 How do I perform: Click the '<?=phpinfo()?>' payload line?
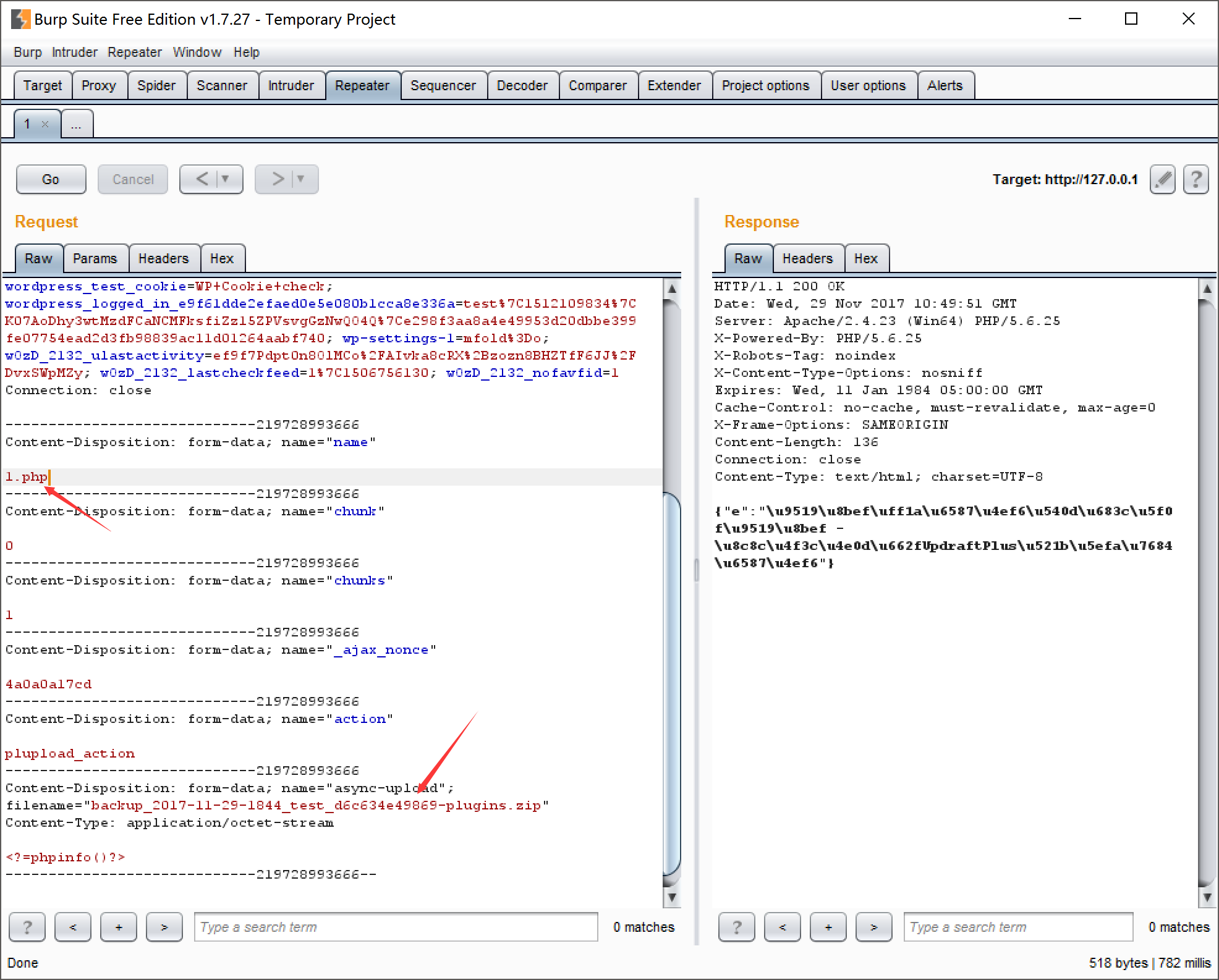(66, 858)
